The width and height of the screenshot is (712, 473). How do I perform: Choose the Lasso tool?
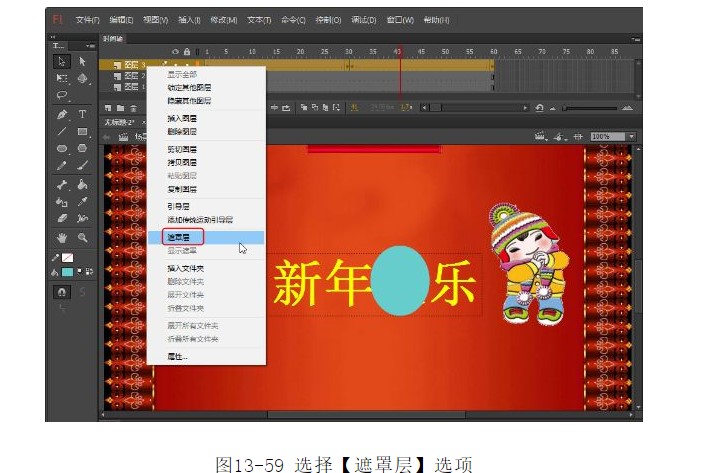pyautogui.click(x=62, y=97)
